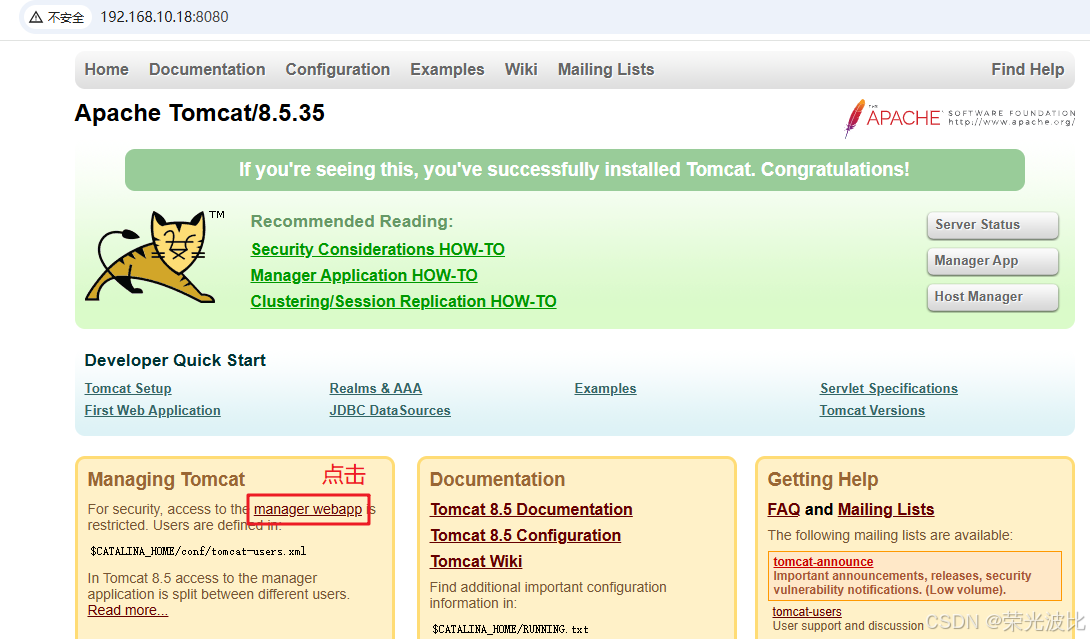The image size is (1090, 639).
Task: Open Manager Application HOW-TO link
Action: coord(364,275)
